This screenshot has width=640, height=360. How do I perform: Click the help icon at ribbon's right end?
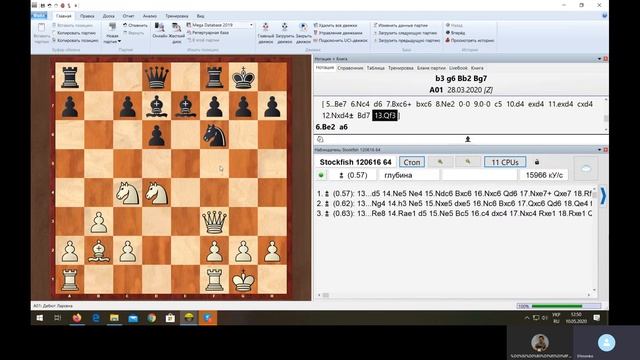604,16
